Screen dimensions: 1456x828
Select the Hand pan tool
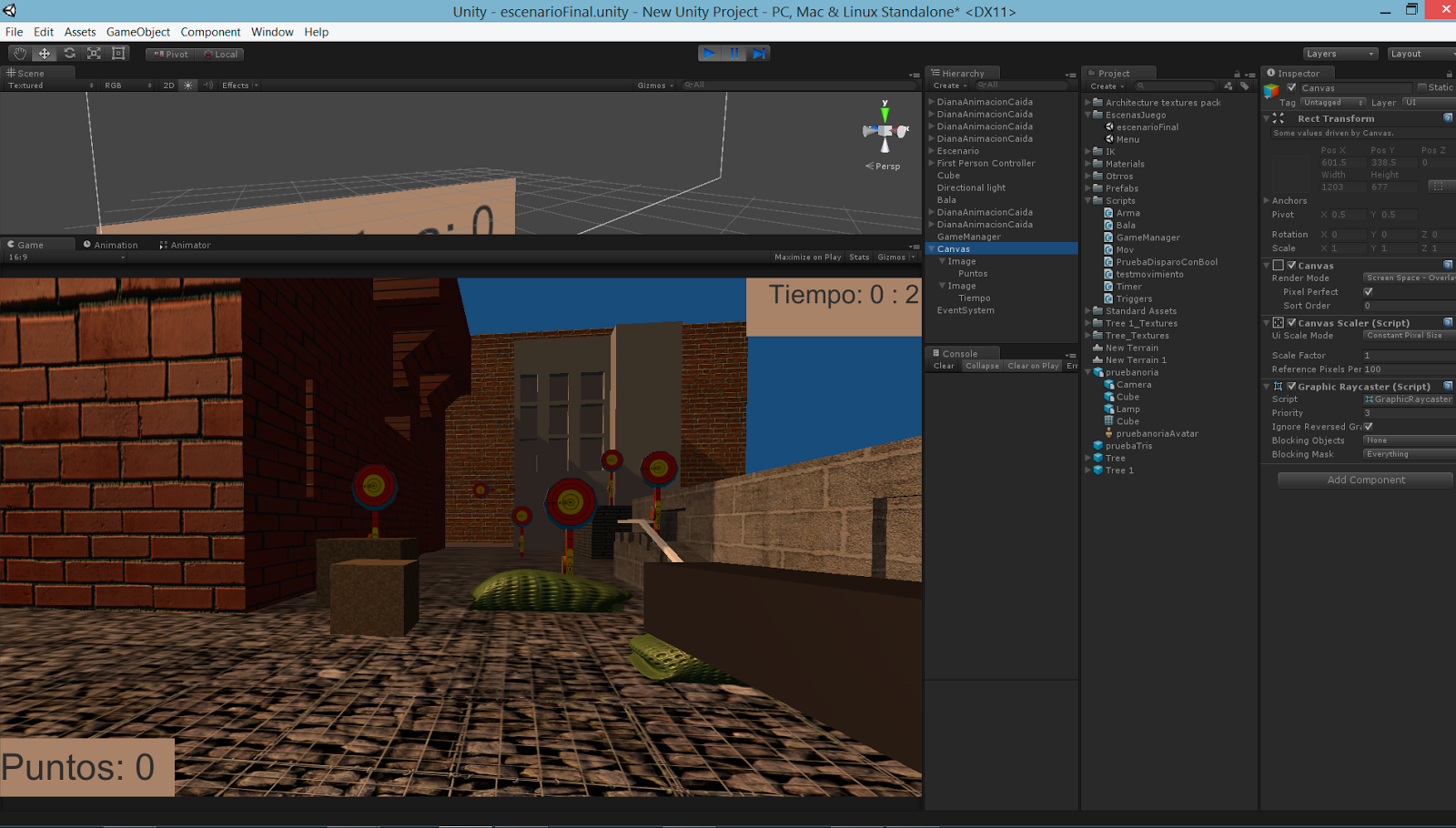coord(18,54)
